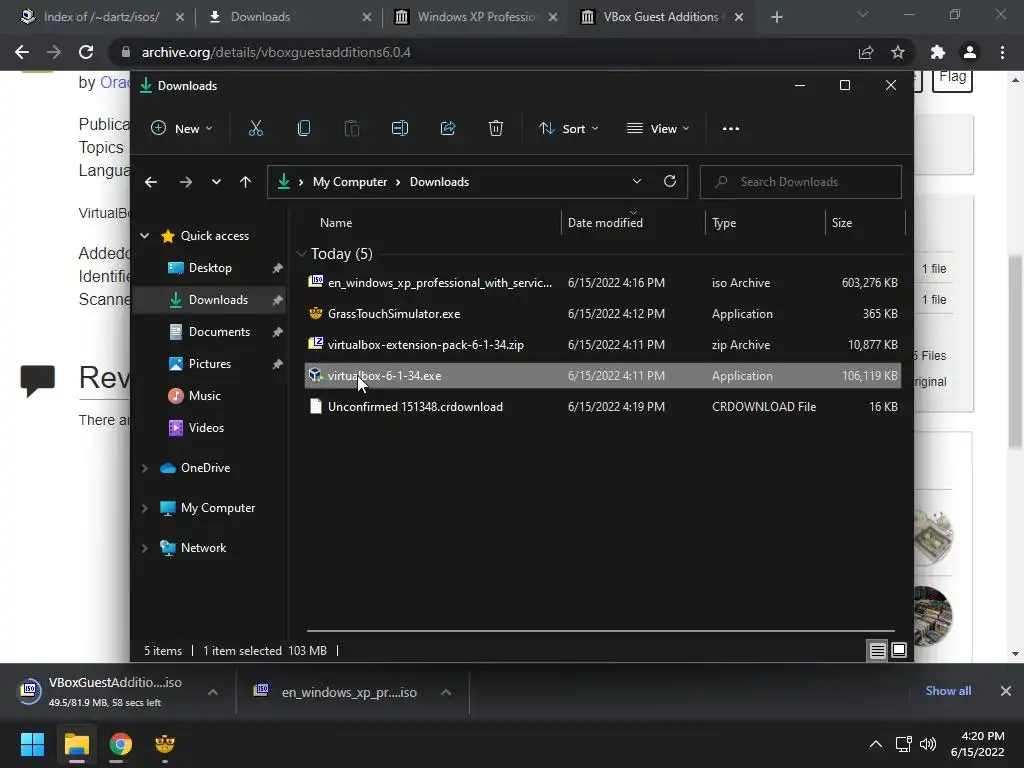Image resolution: width=1024 pixels, height=768 pixels.
Task: Open Chrome's three-dot menu
Action: coord(1002,52)
